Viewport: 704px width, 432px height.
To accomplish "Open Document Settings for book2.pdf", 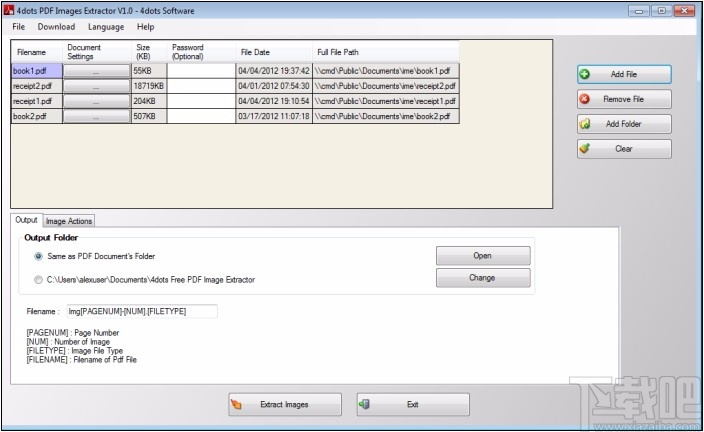I will pyautogui.click(x=97, y=116).
